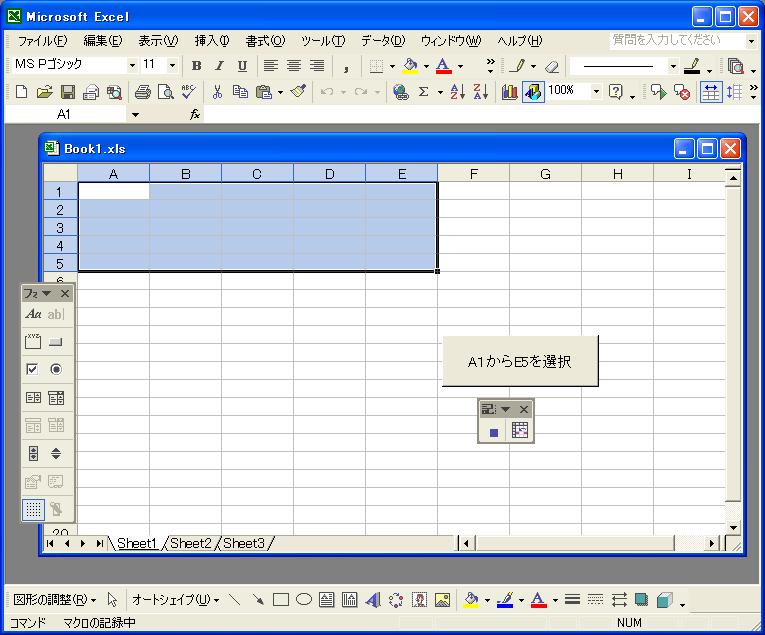The image size is (765, 635).
Task: Toggle Center alignment
Action: pos(294,65)
